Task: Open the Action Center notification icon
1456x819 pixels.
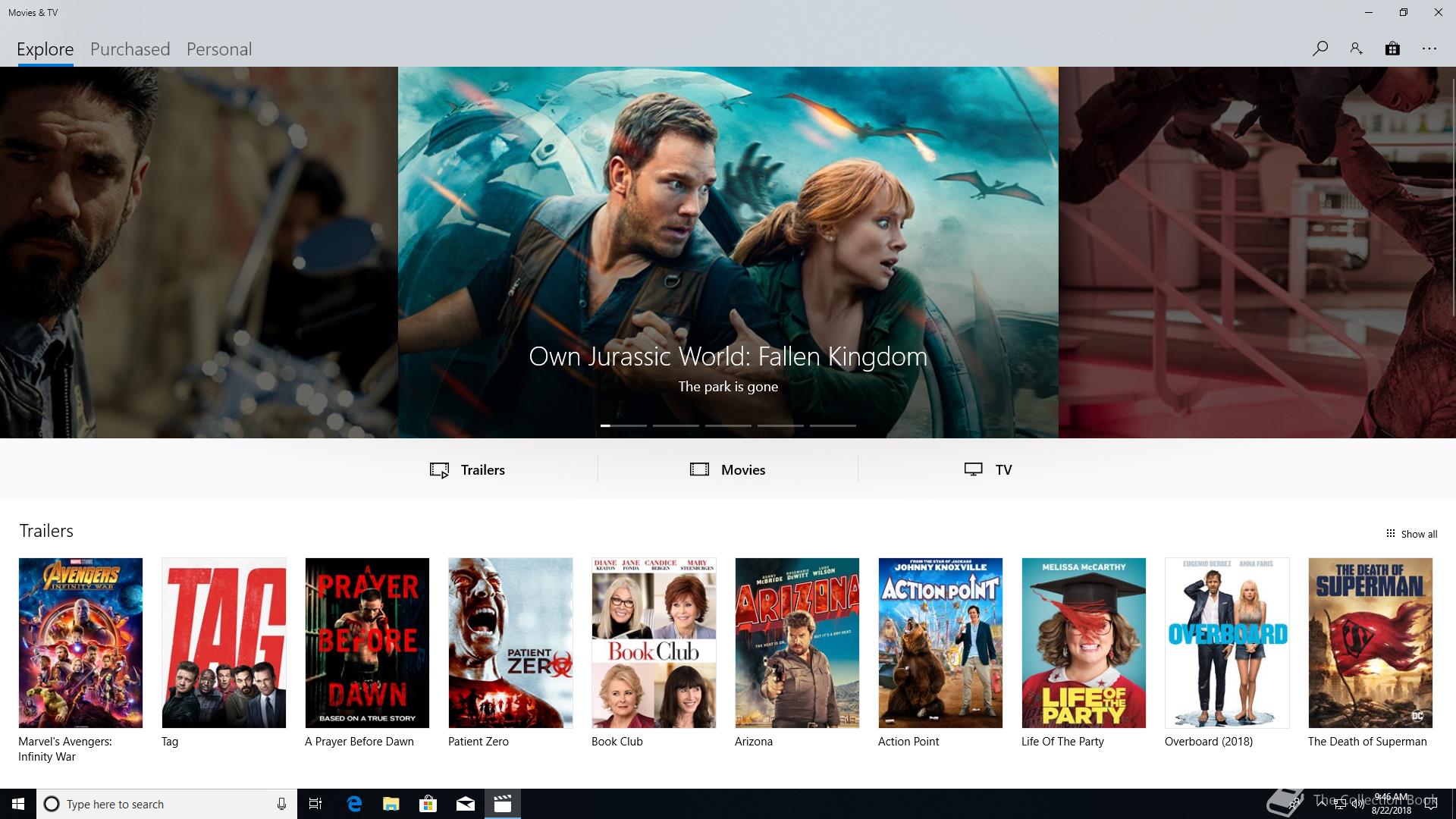Action: [x=1431, y=805]
